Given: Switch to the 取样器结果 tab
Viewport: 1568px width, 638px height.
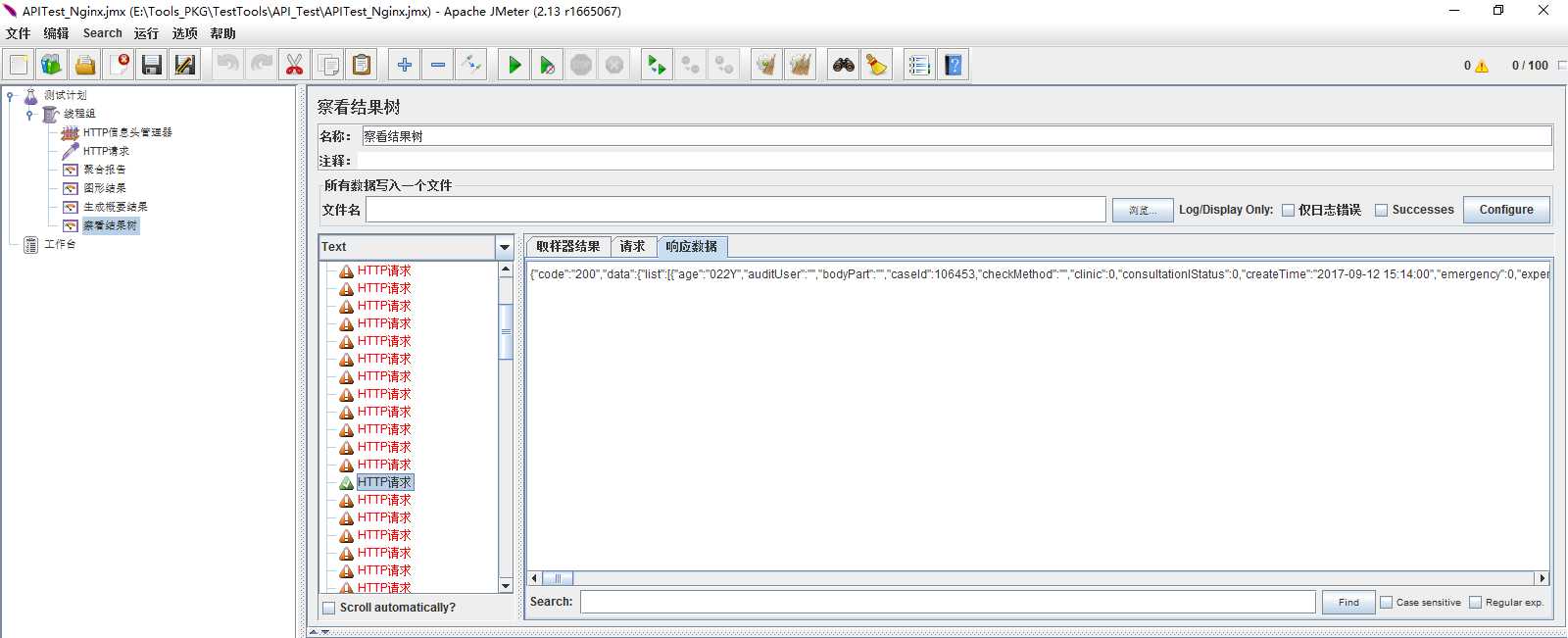Looking at the screenshot, I should click(568, 247).
